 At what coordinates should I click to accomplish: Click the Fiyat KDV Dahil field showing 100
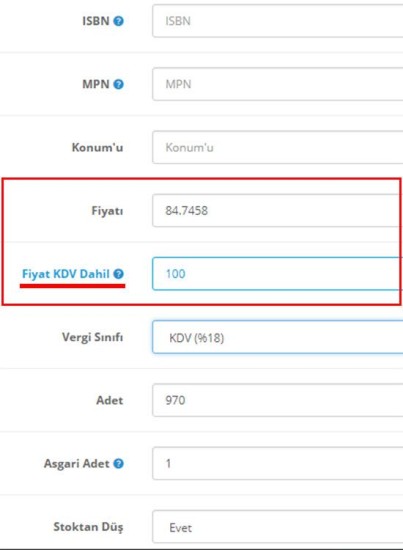(x=277, y=274)
